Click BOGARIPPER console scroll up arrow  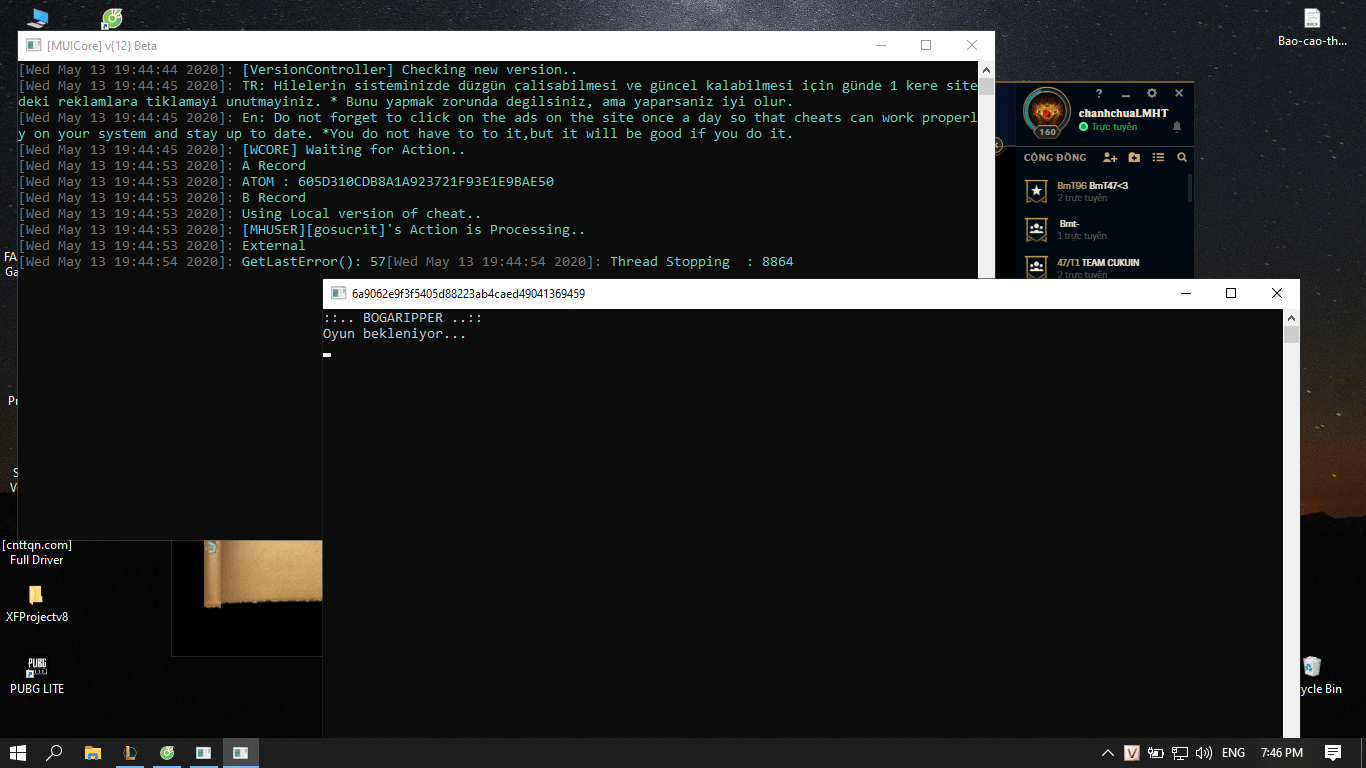(x=1291, y=317)
